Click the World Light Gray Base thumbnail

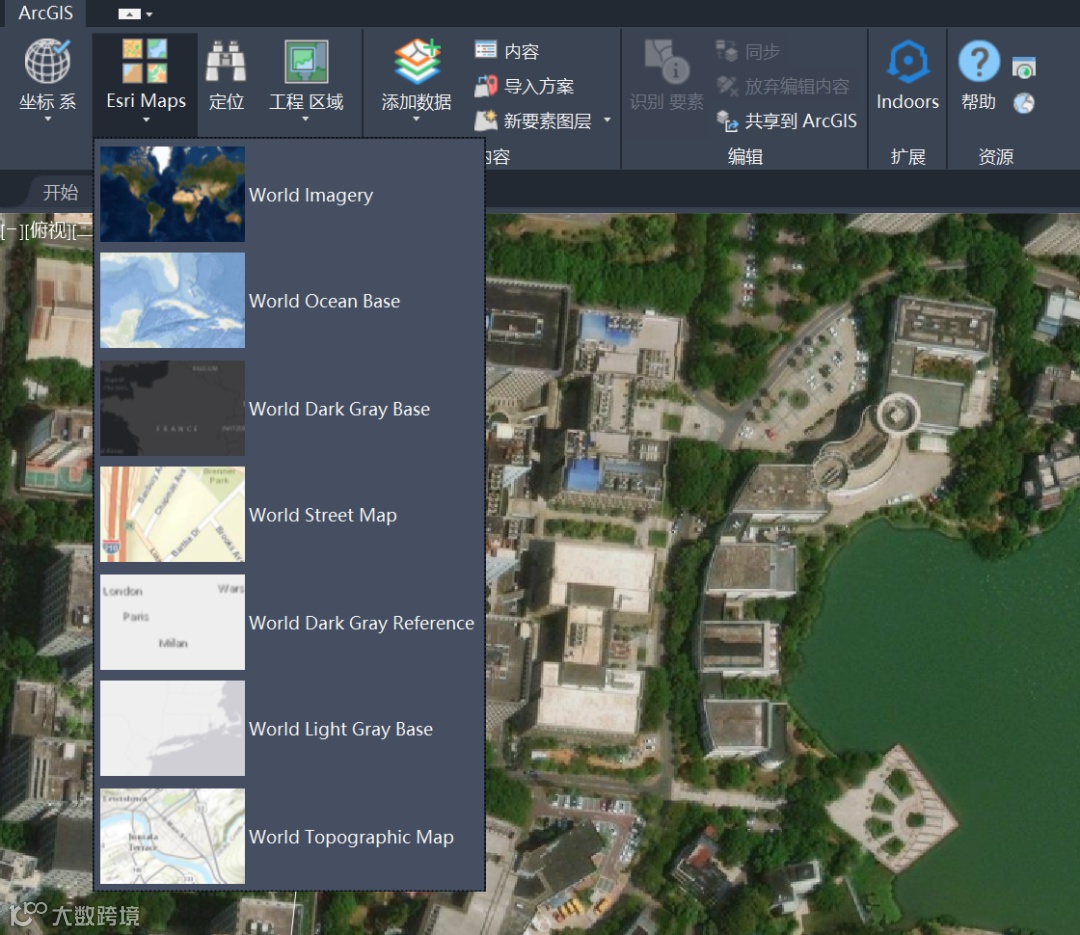(x=172, y=728)
